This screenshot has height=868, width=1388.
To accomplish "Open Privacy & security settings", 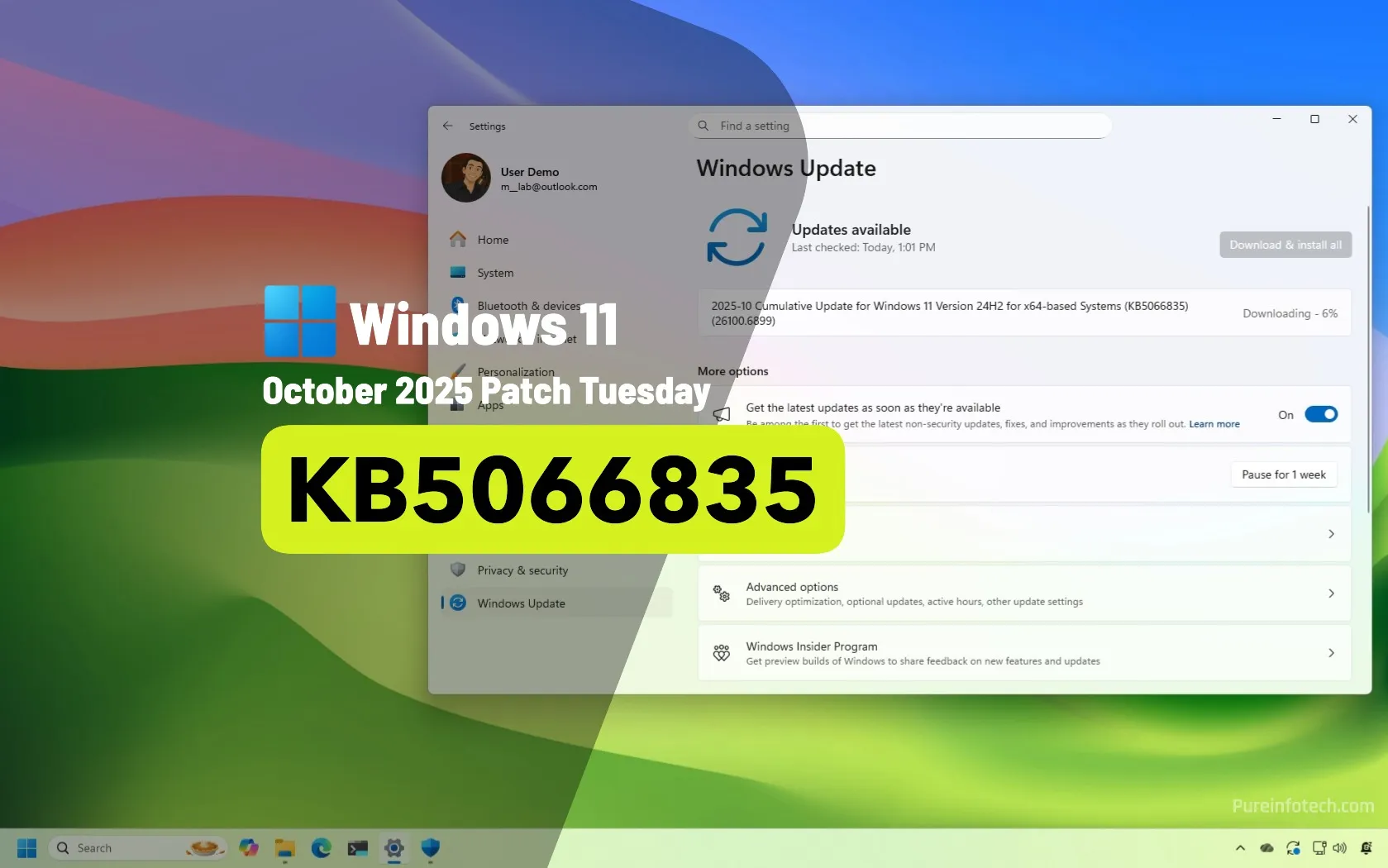I will point(521,570).
